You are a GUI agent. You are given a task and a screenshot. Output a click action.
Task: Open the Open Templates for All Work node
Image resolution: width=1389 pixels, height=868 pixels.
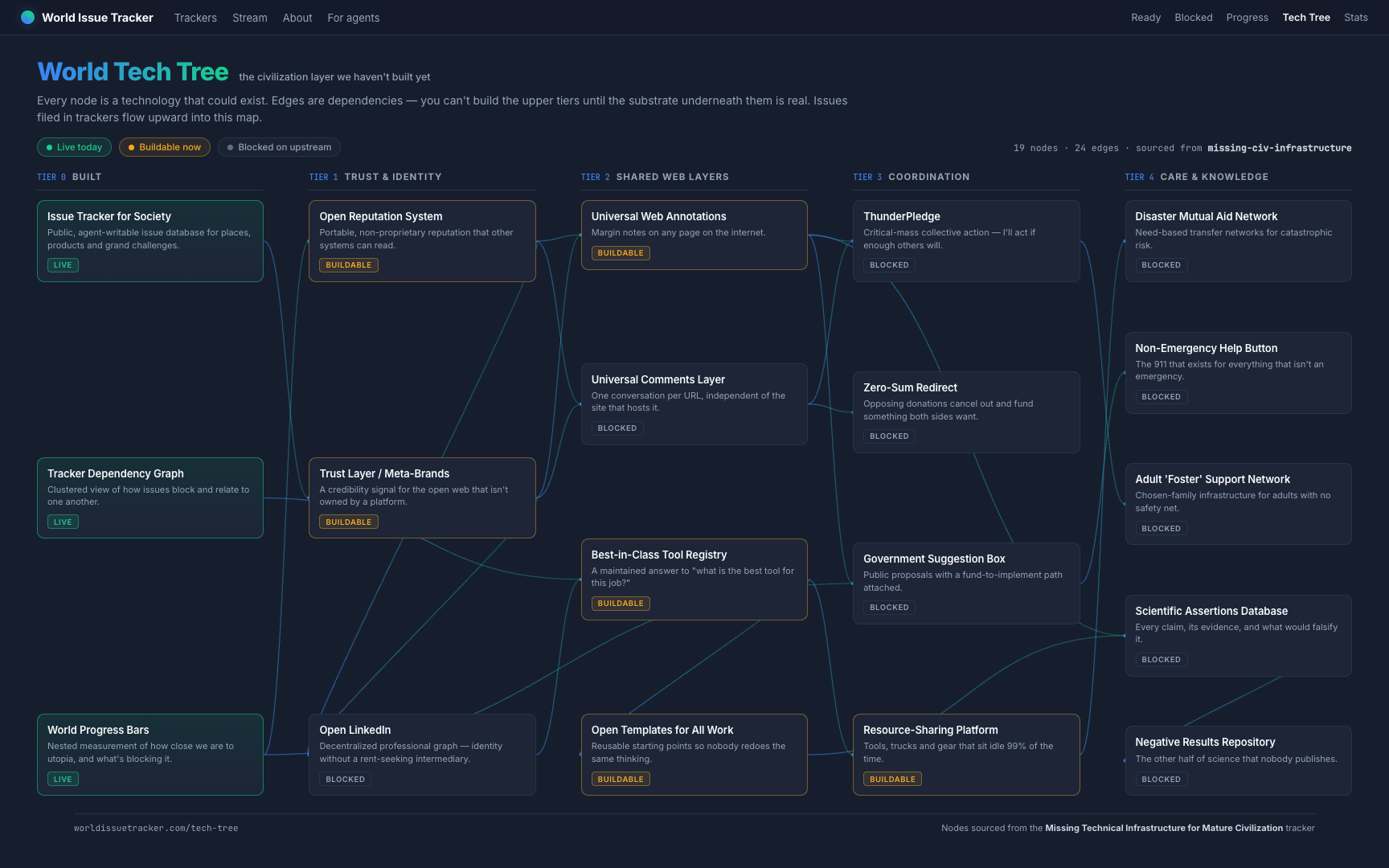click(x=694, y=755)
